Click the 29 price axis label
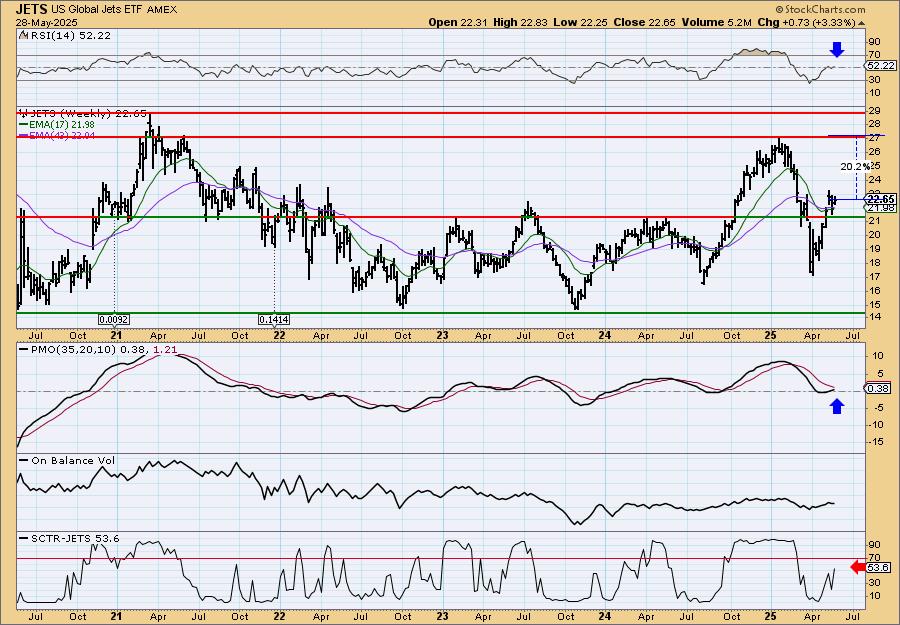This screenshot has height=625, width=900. (x=873, y=110)
